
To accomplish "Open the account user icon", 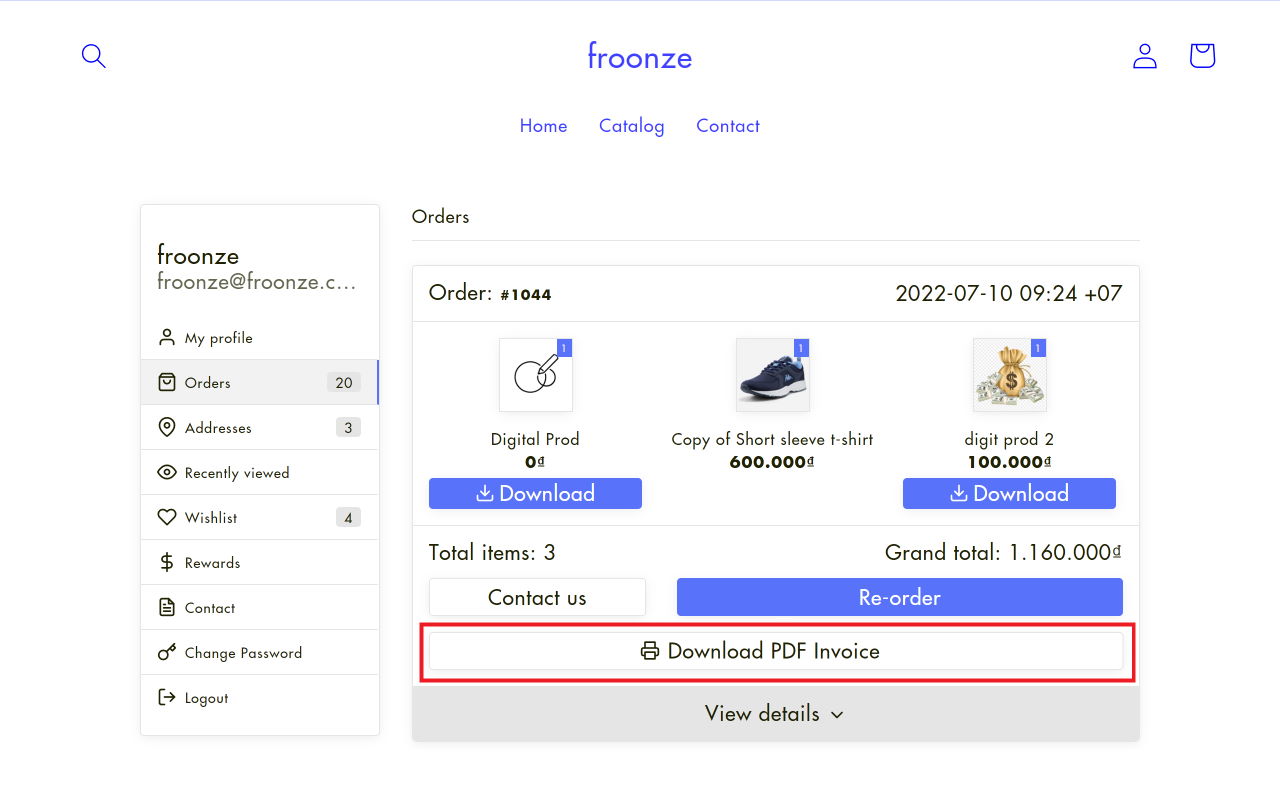I will pyautogui.click(x=1144, y=56).
